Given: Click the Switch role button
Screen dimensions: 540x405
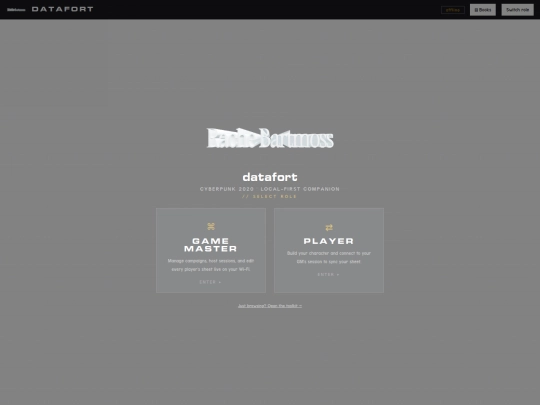Looking at the screenshot, I should (517, 10).
